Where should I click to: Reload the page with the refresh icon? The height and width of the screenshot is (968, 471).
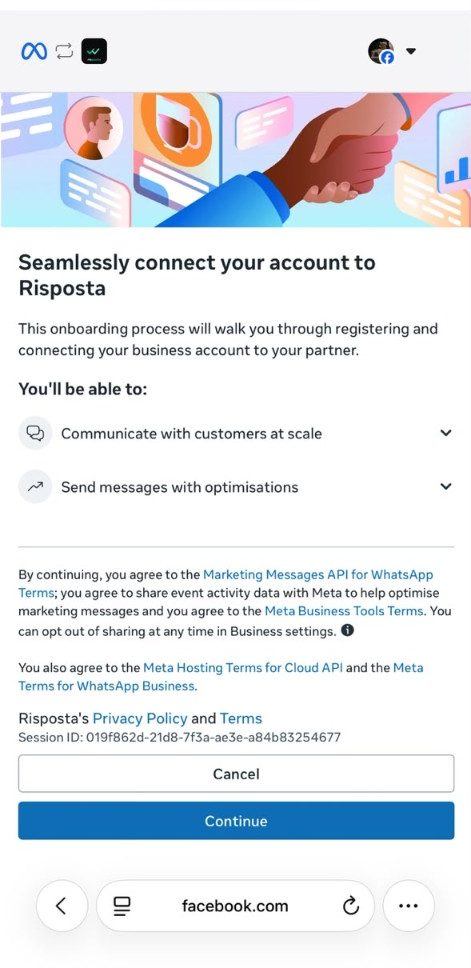coord(350,906)
